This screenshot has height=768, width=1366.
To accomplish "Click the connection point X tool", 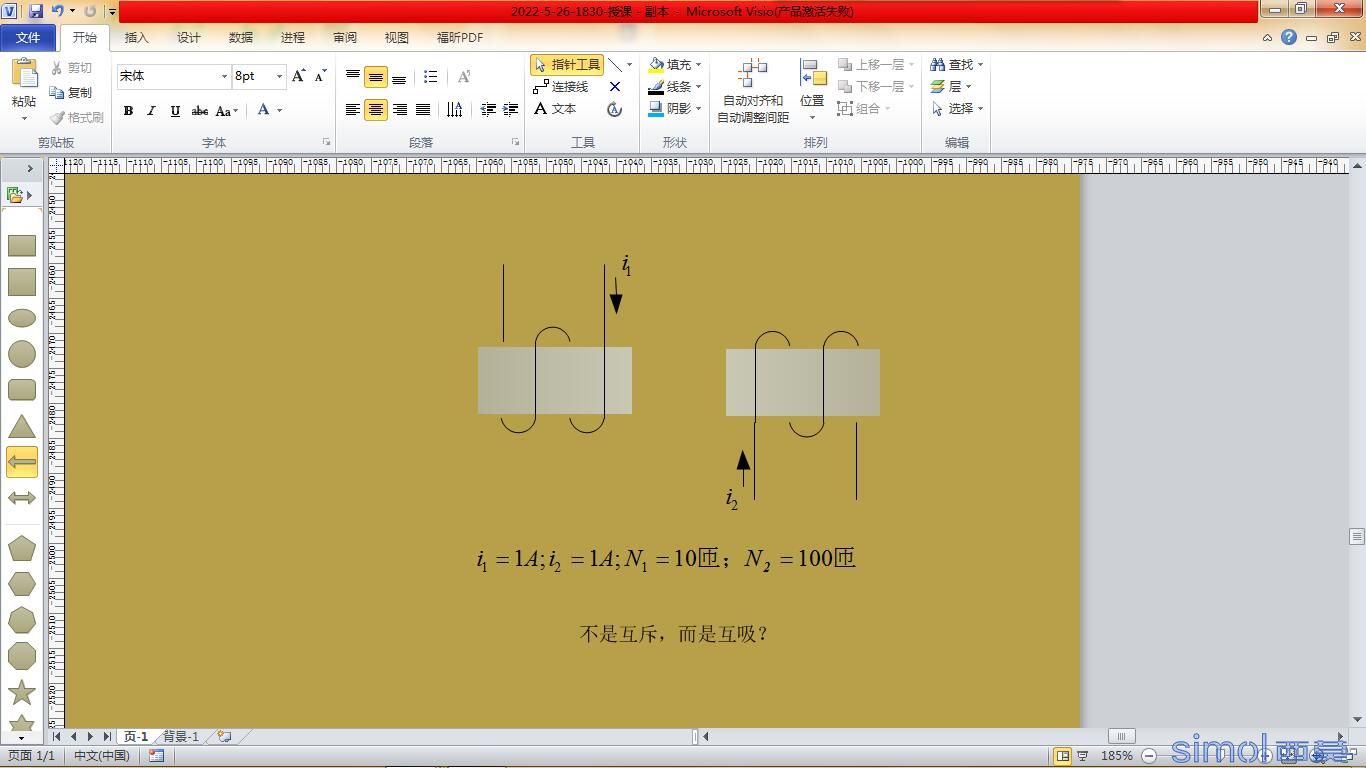I will (x=615, y=87).
